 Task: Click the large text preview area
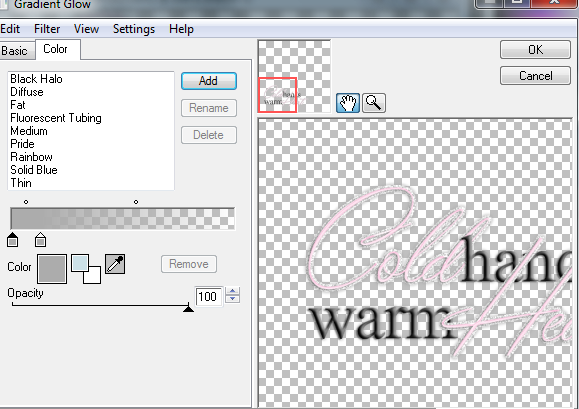[415, 263]
